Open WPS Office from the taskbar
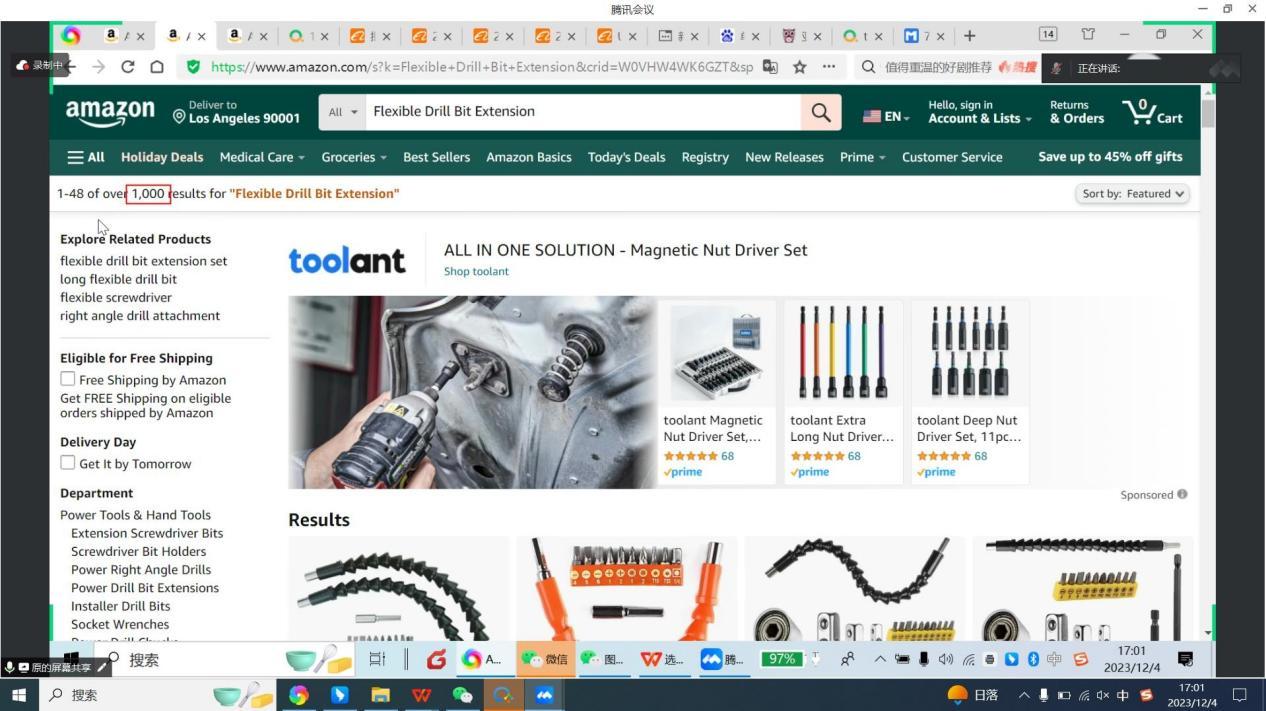The width and height of the screenshot is (1266, 711). coord(421,695)
